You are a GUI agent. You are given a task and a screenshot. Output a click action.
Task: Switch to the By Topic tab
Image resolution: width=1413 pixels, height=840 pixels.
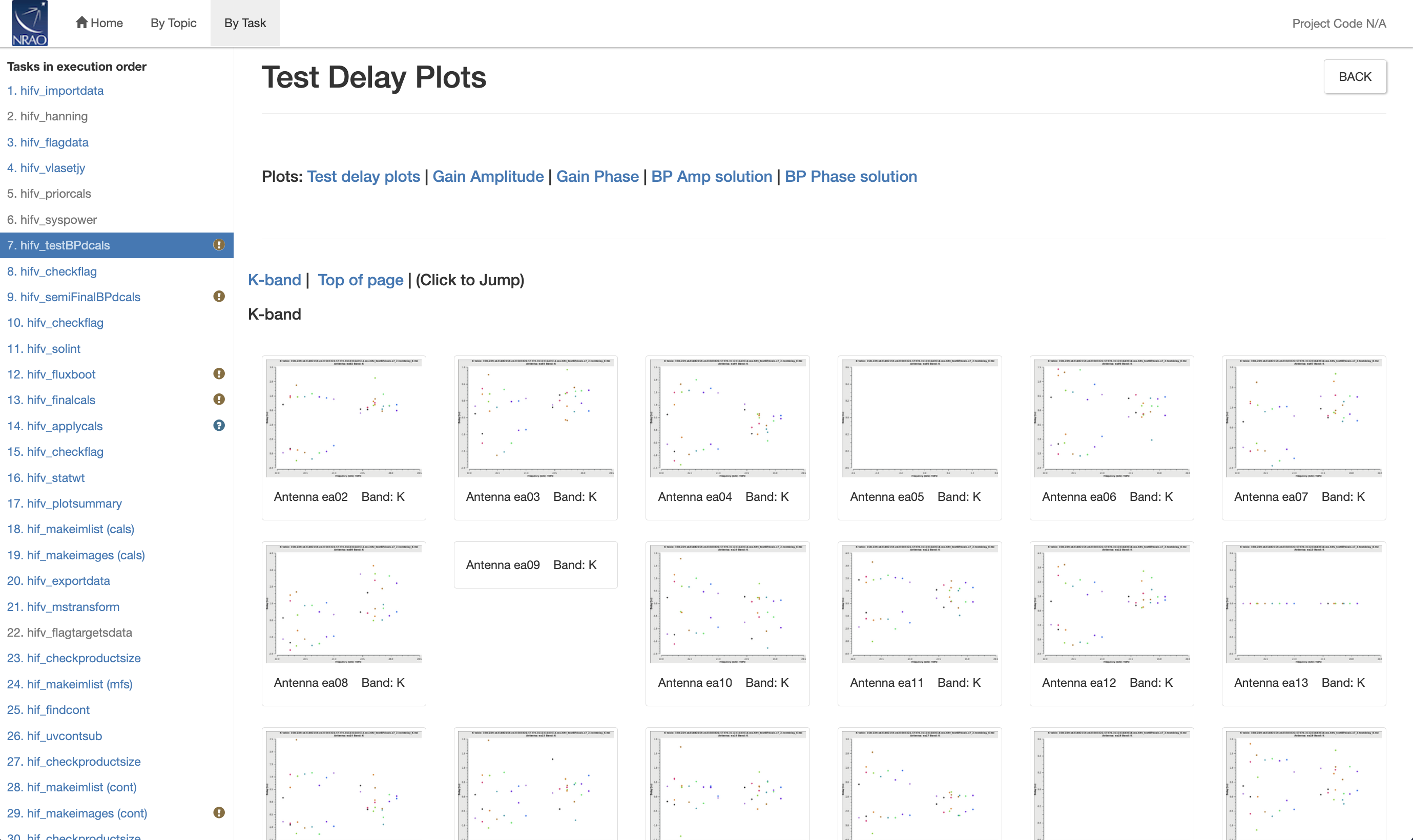(173, 23)
